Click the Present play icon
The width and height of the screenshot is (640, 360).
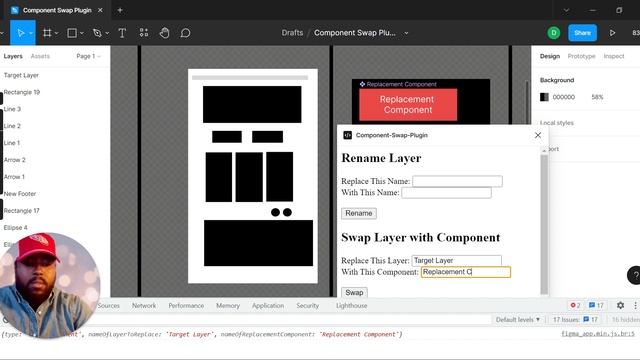[x=612, y=33]
